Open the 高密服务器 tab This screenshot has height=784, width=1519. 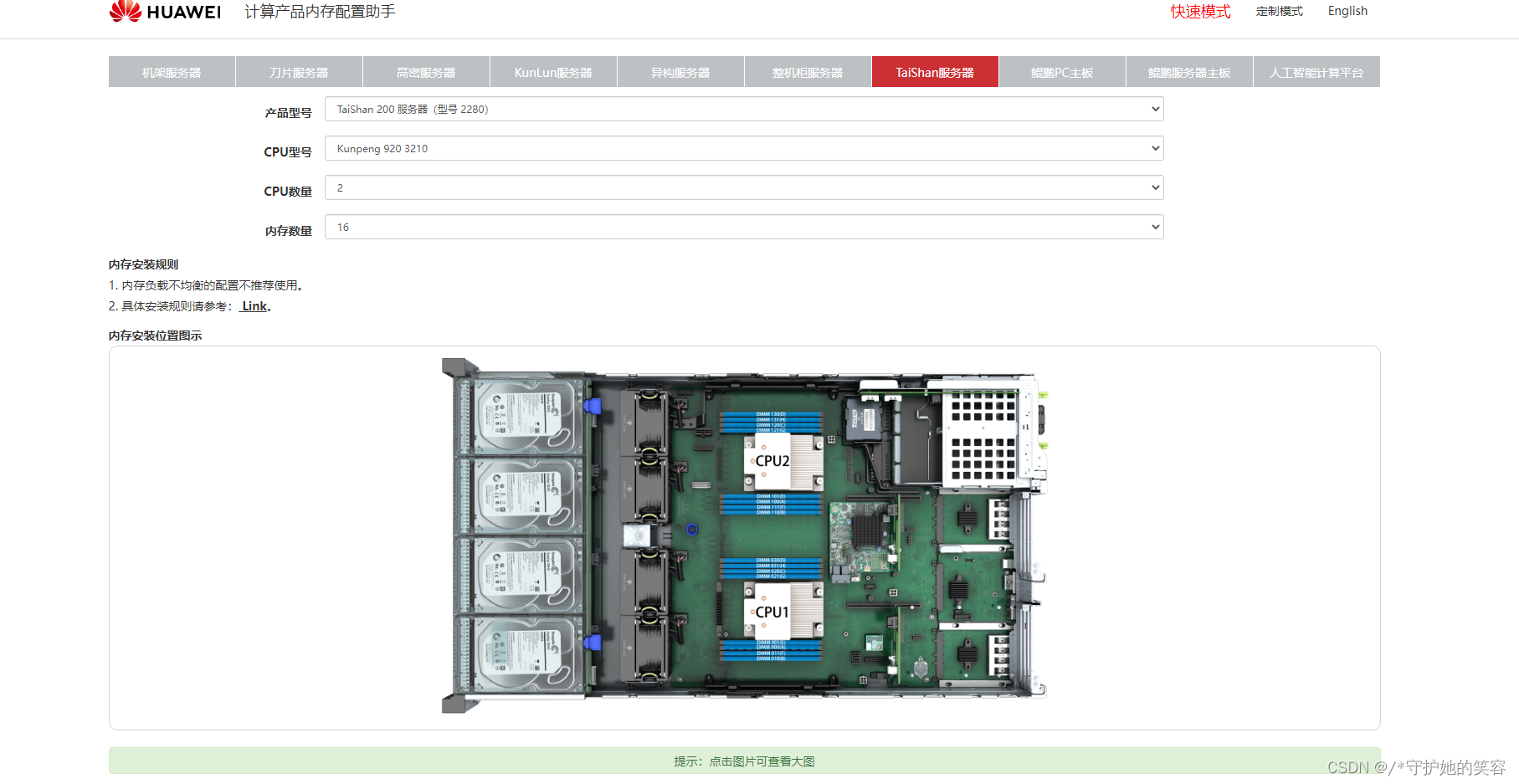tap(426, 72)
